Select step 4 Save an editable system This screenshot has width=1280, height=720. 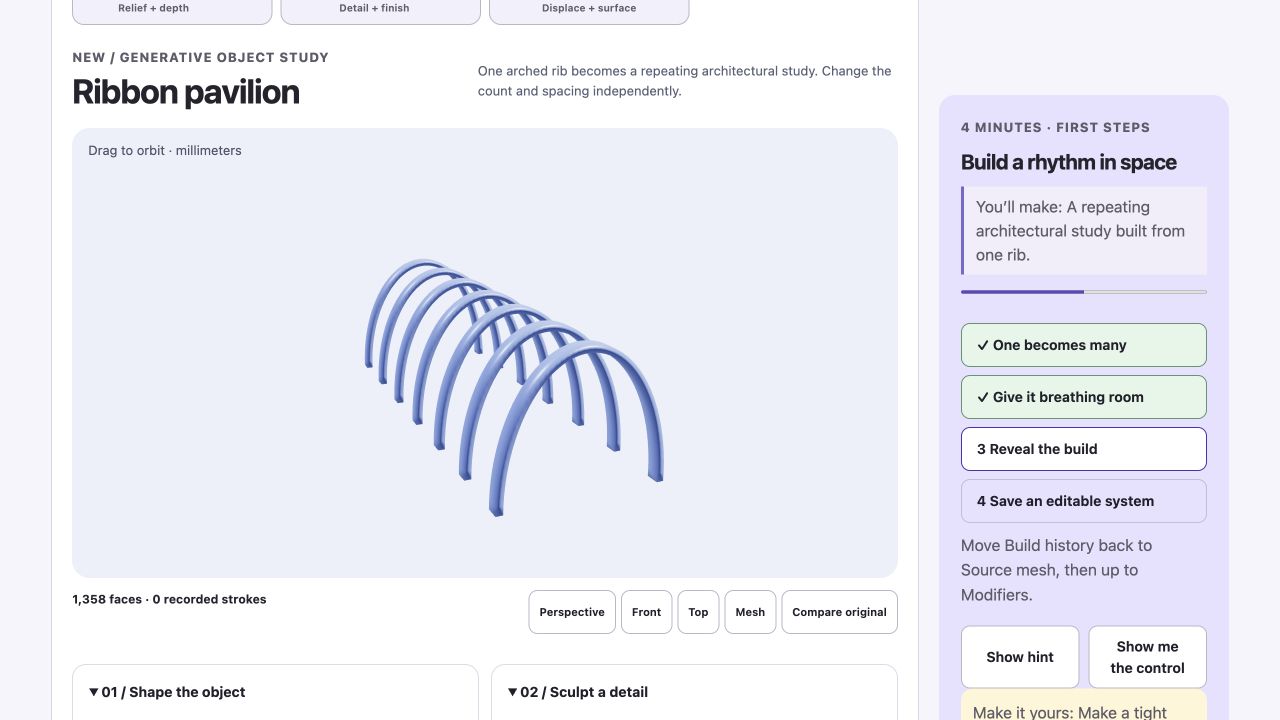[1084, 501]
